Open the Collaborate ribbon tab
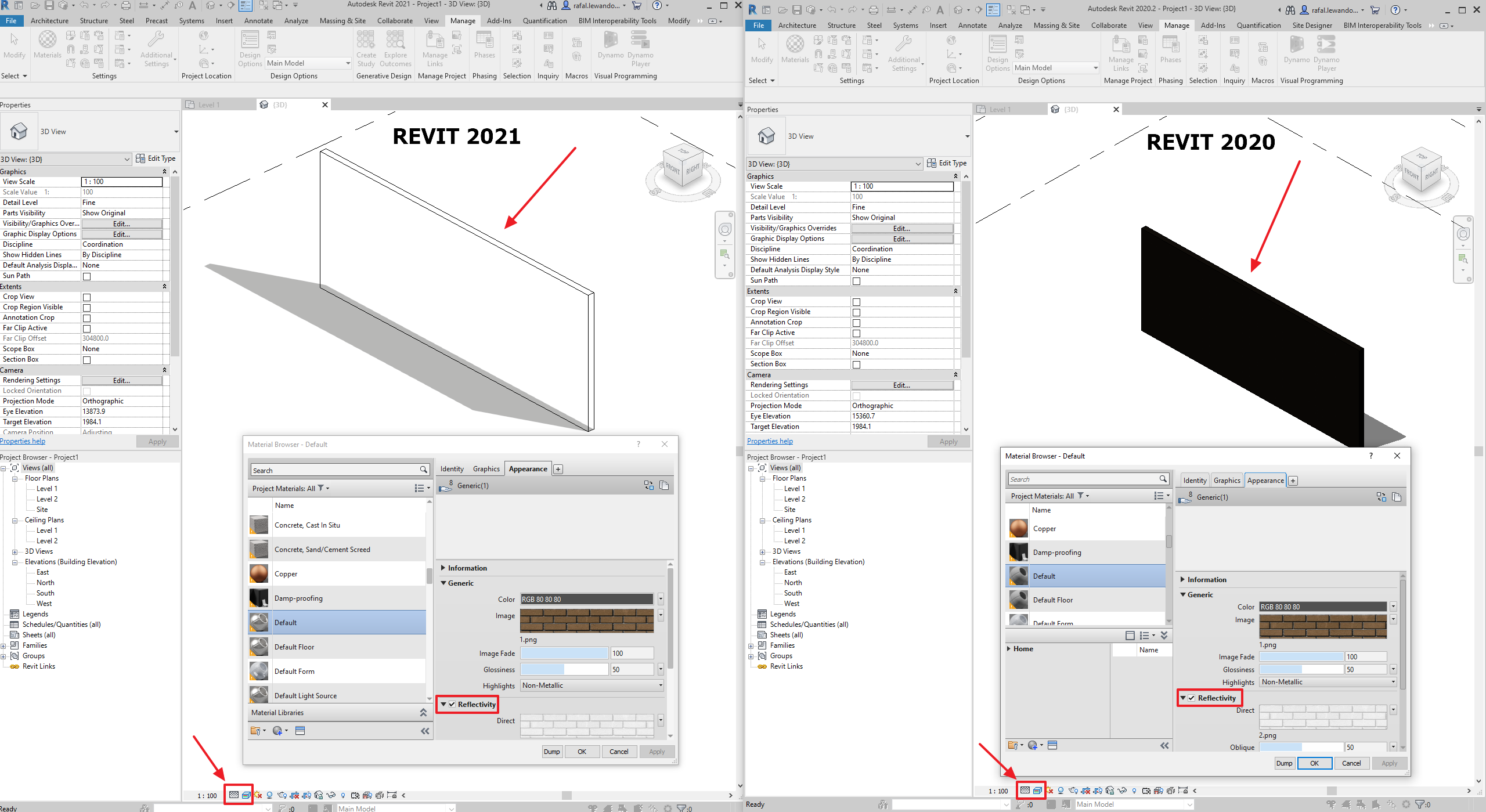The width and height of the screenshot is (1486, 812). coord(395,20)
